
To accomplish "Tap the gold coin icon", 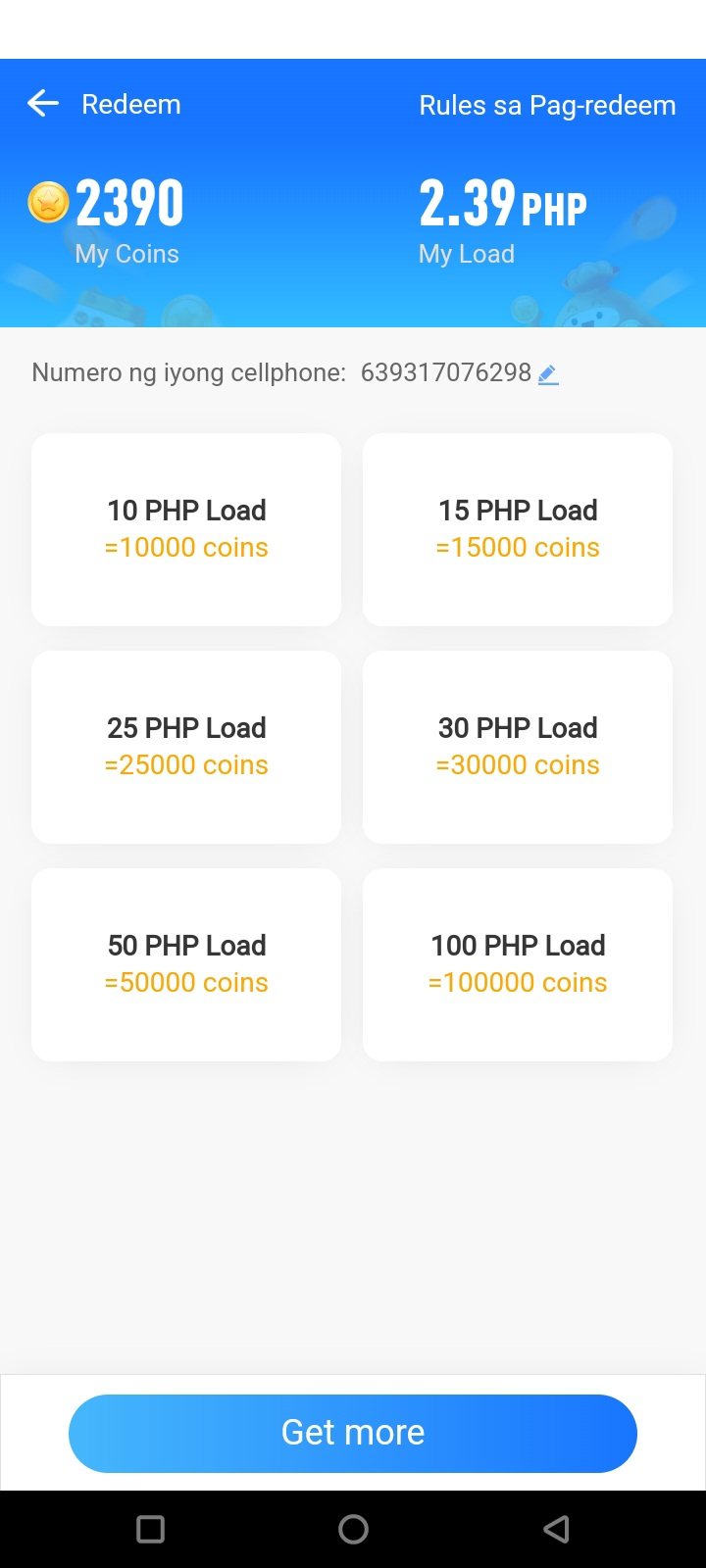I will point(48,202).
